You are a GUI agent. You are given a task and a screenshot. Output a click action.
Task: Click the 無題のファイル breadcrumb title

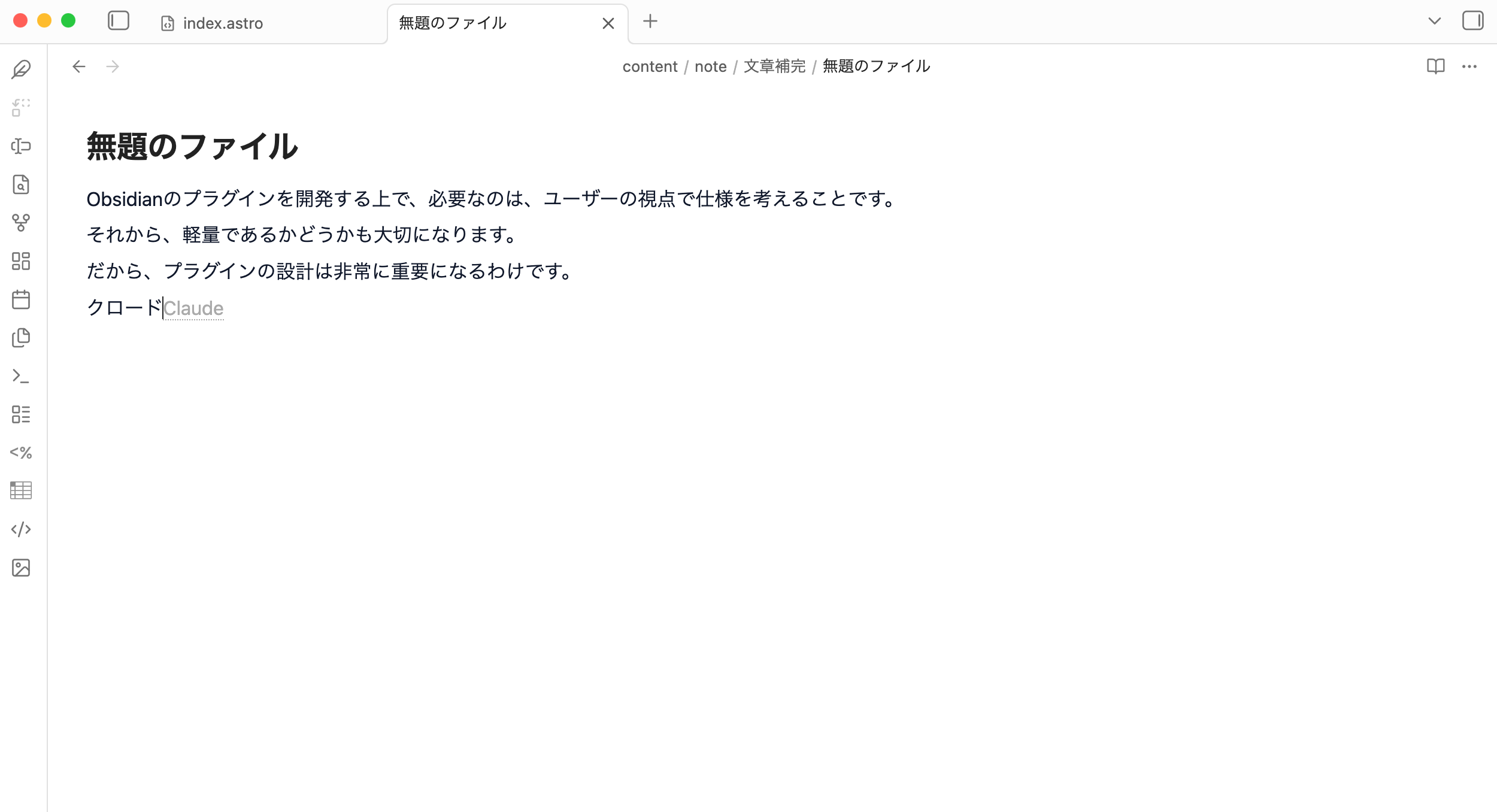[x=877, y=66]
